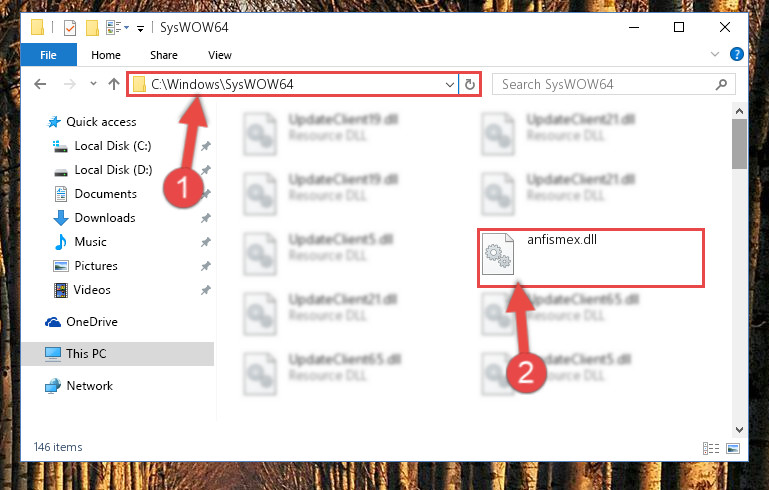Open recent locations dropdown arrow
Screen dimensions: 769x490
[x=93, y=84]
